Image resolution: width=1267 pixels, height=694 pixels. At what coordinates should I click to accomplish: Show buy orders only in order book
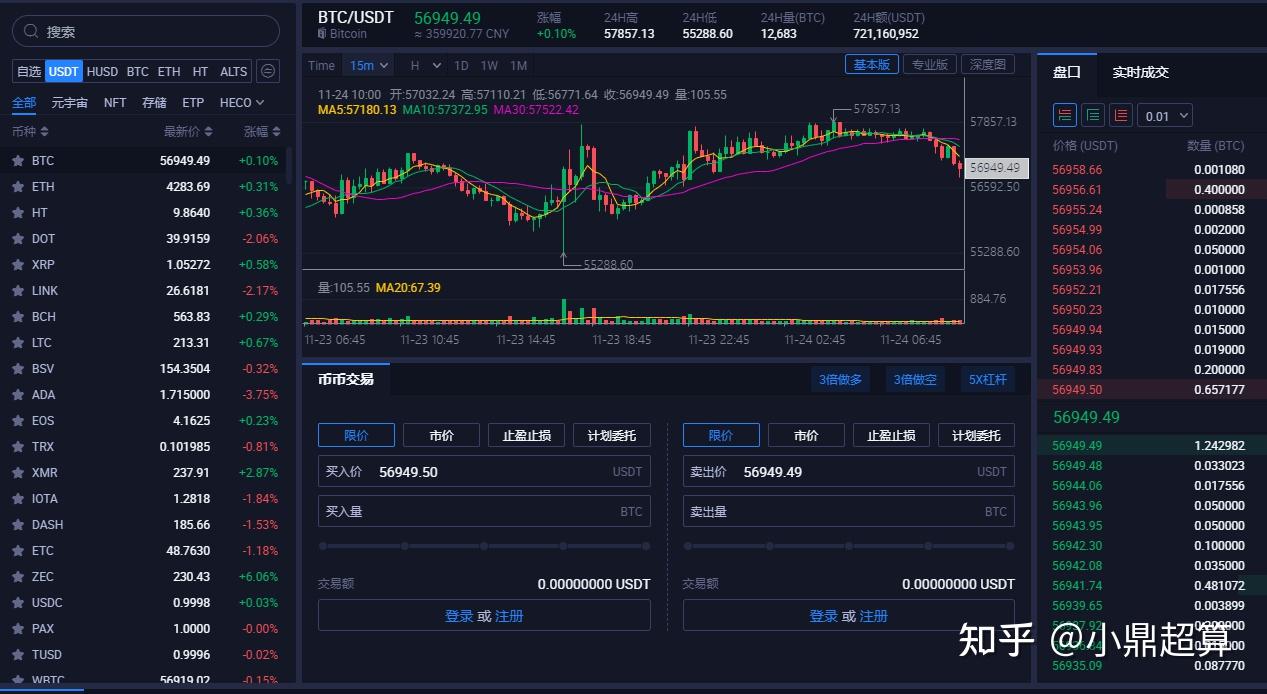point(1093,116)
